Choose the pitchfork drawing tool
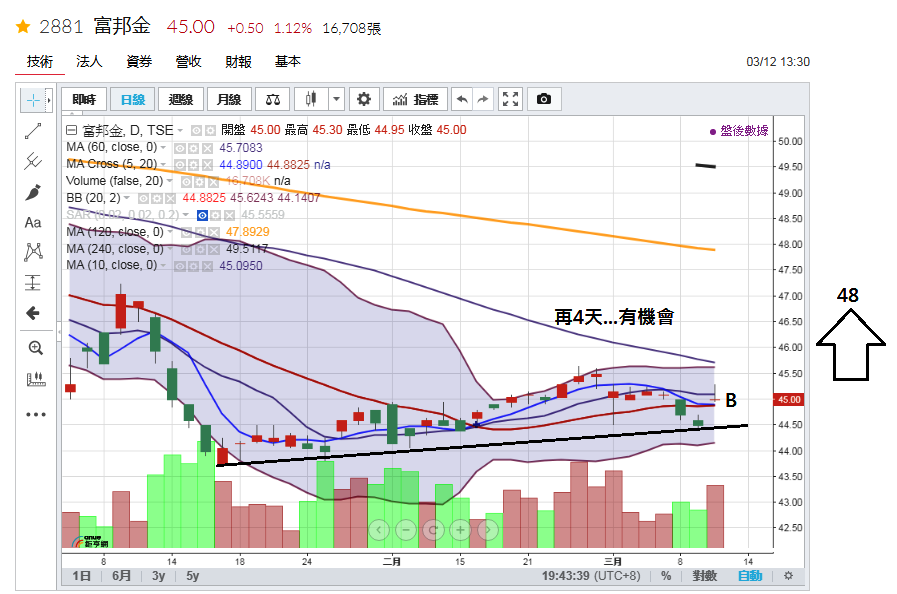897x594 pixels. coord(33,161)
